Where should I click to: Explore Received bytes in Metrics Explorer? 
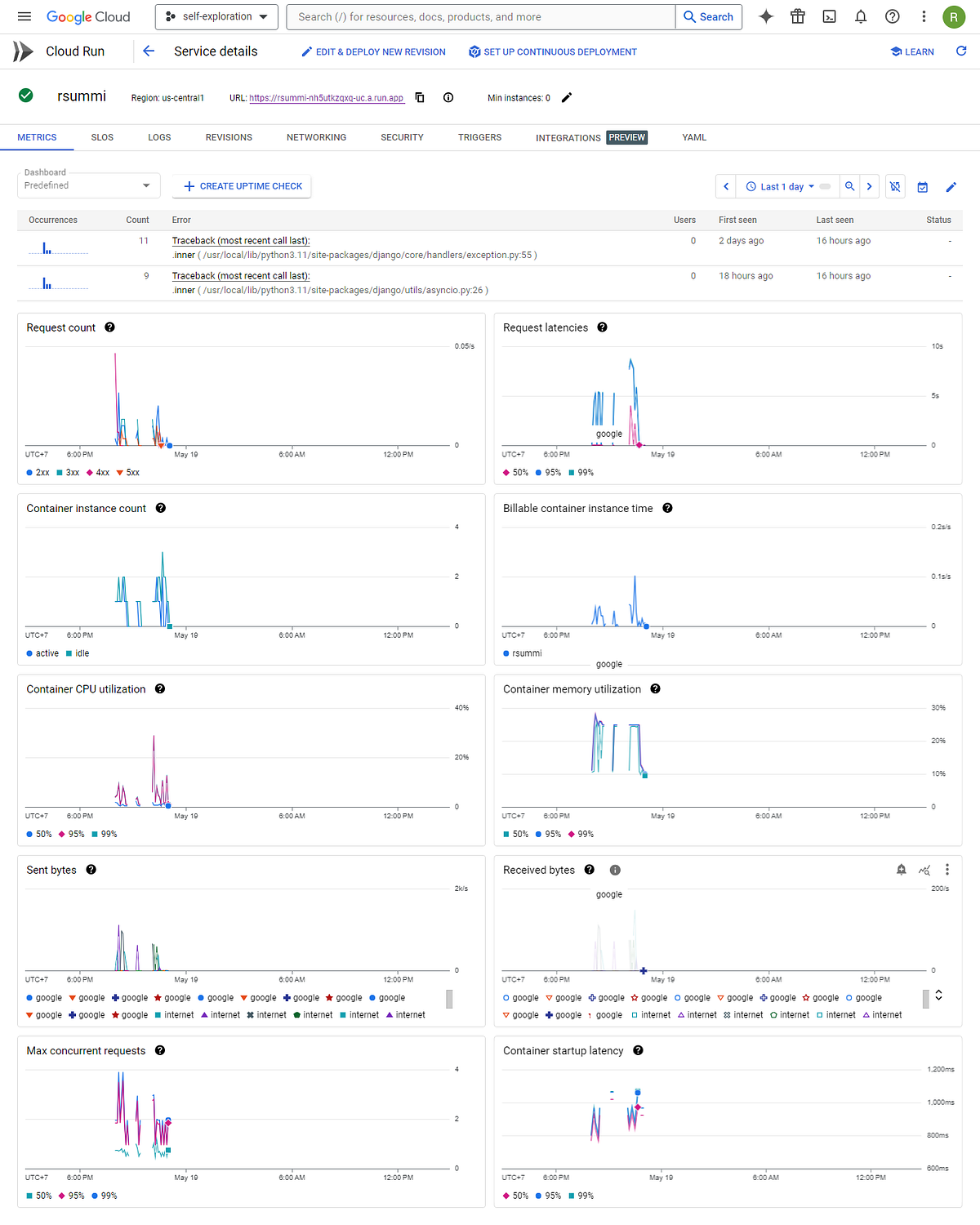click(924, 870)
